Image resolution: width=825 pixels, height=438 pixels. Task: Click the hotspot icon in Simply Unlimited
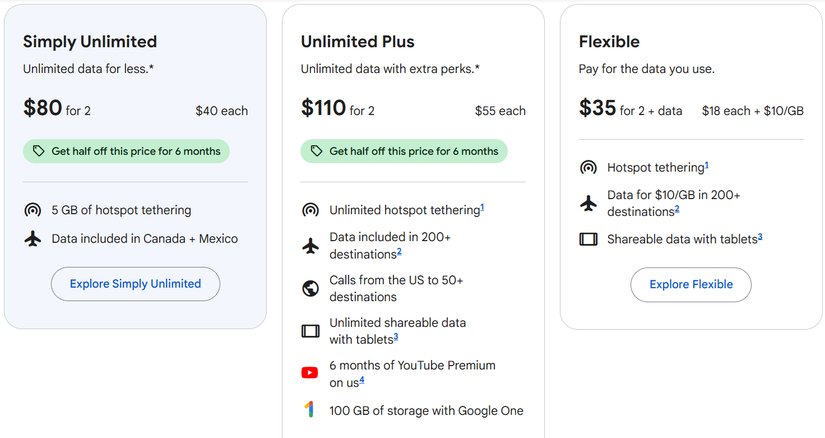[32, 211]
